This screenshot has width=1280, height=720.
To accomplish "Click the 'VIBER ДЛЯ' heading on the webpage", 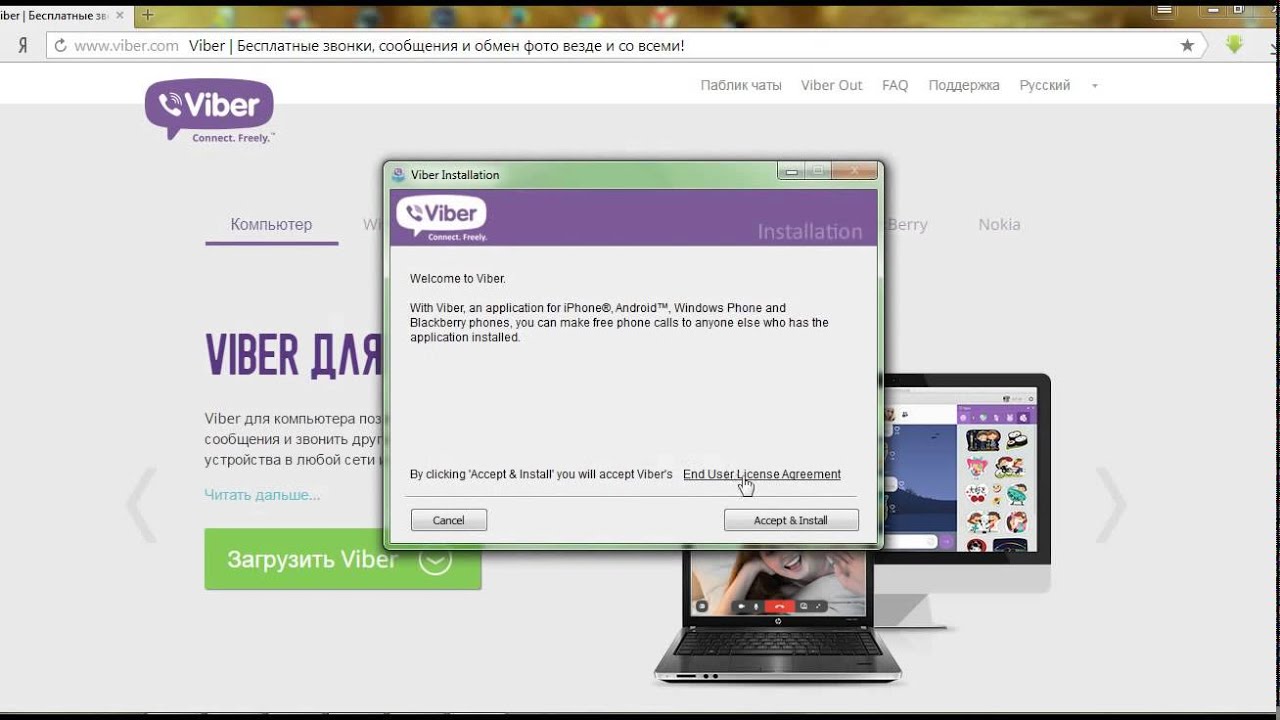I will [294, 355].
